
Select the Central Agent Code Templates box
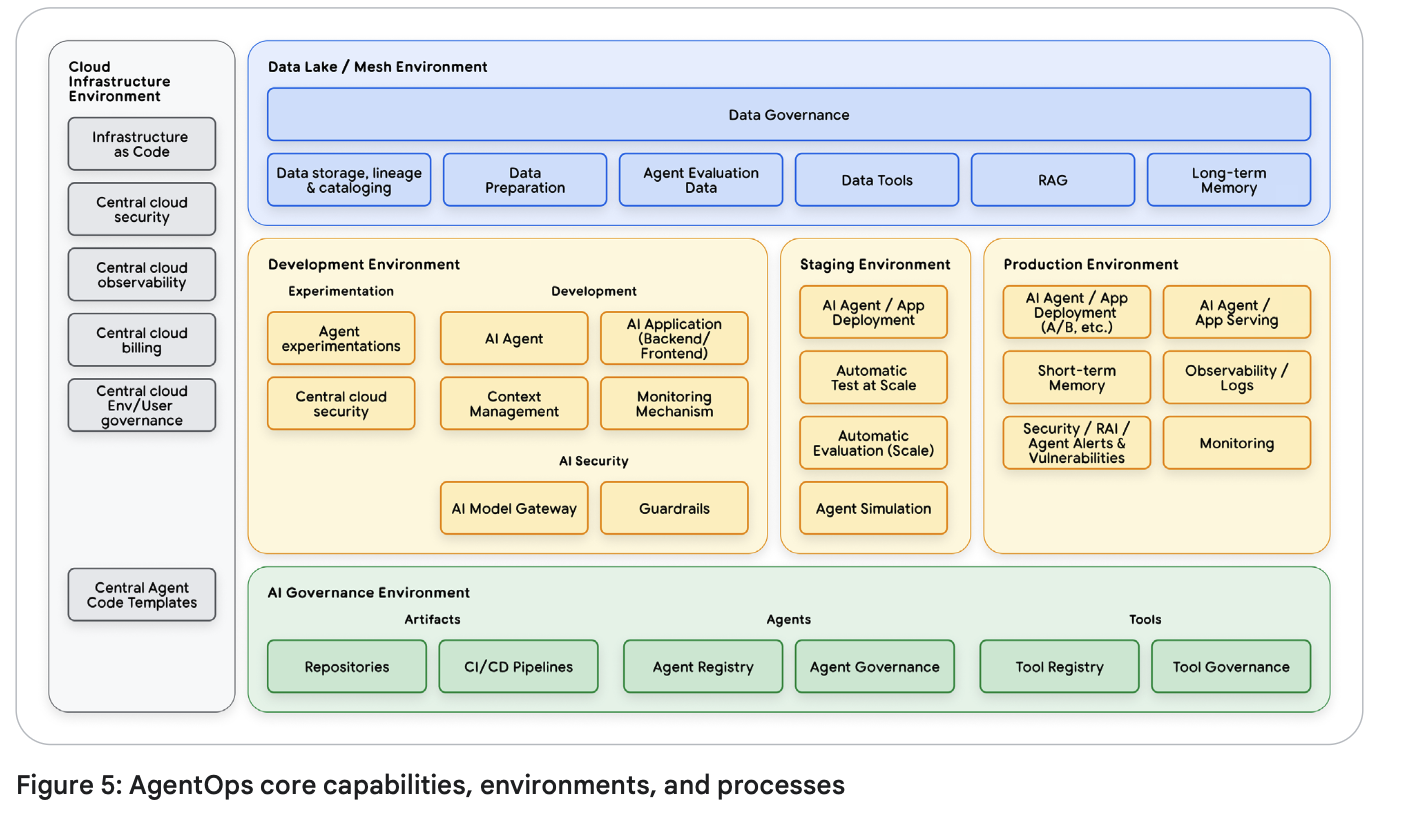point(141,595)
